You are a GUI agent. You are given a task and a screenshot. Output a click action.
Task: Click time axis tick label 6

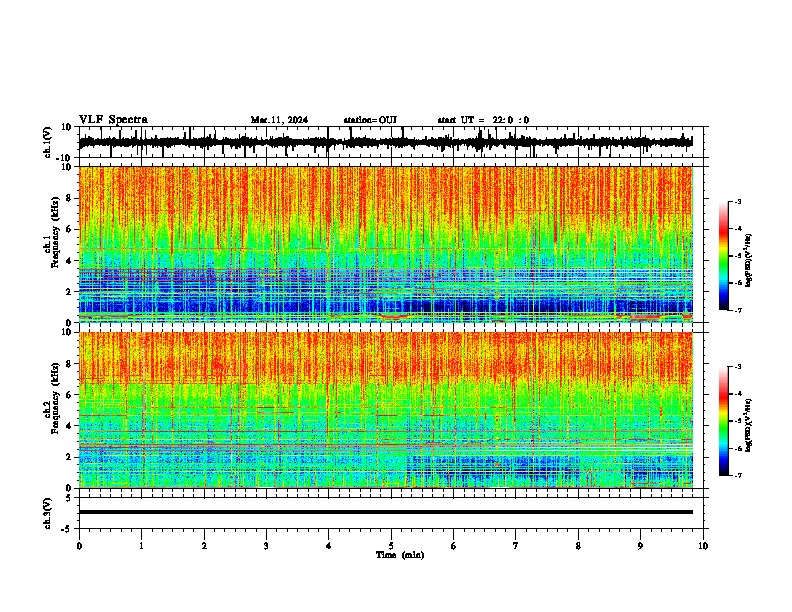click(454, 546)
